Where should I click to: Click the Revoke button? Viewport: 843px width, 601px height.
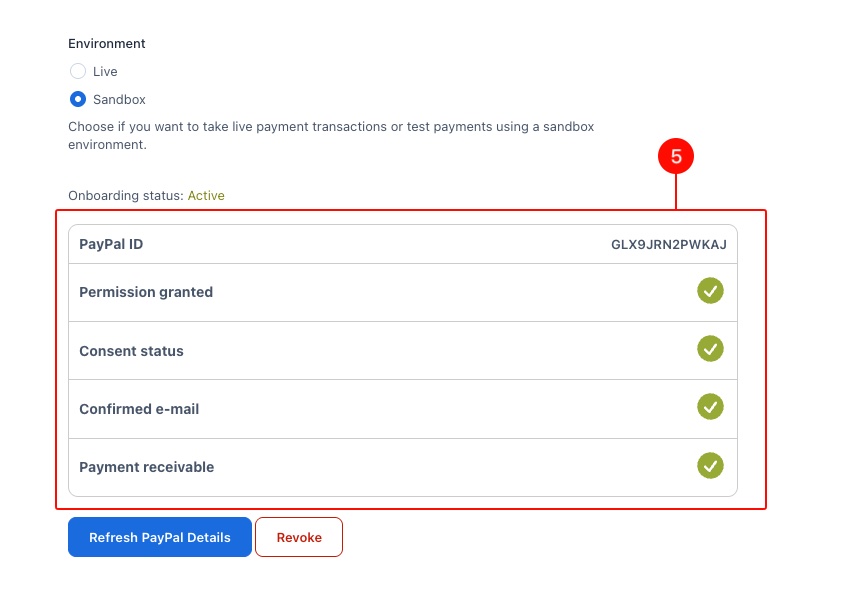coord(298,537)
